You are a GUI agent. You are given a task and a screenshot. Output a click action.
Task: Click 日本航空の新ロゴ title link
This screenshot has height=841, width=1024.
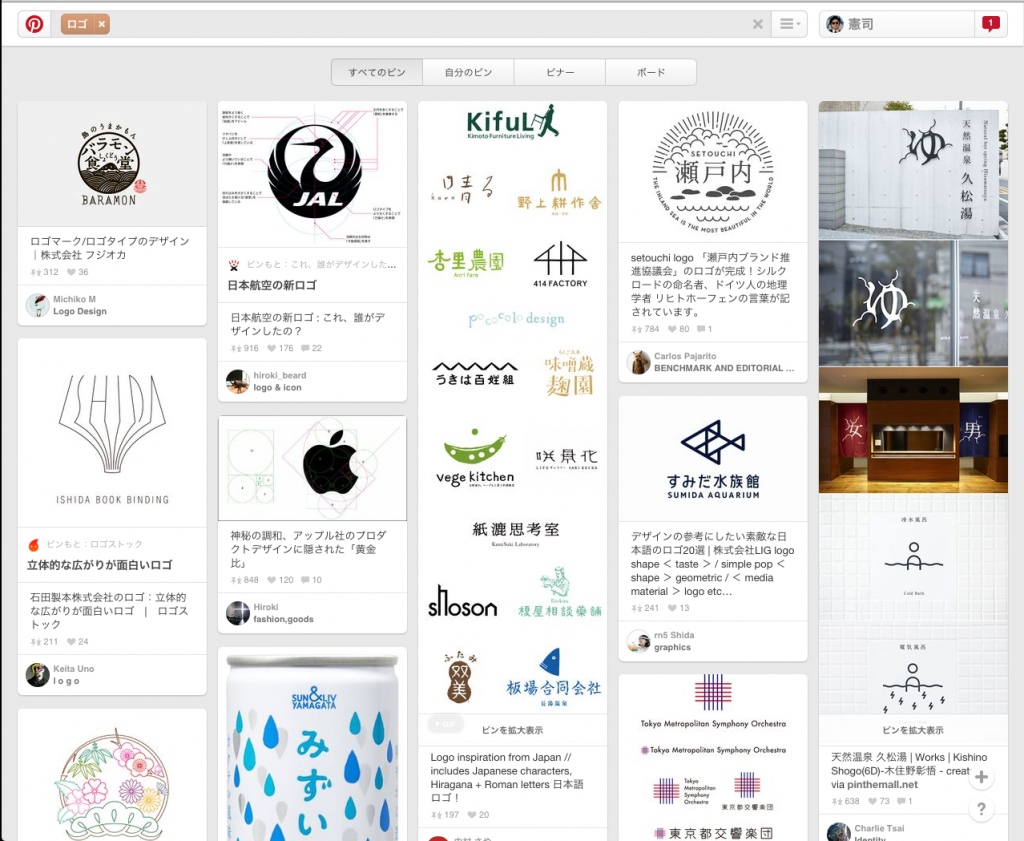coord(272,285)
